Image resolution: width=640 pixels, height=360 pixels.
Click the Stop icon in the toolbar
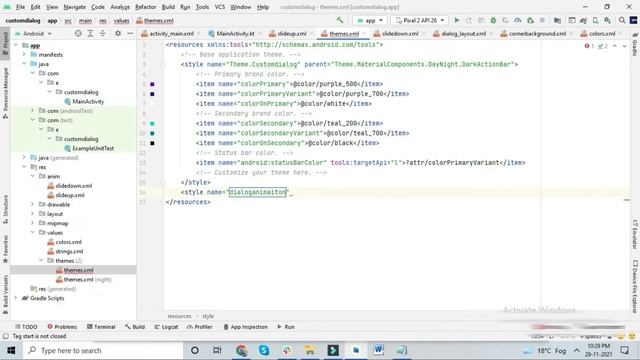pos(542,20)
